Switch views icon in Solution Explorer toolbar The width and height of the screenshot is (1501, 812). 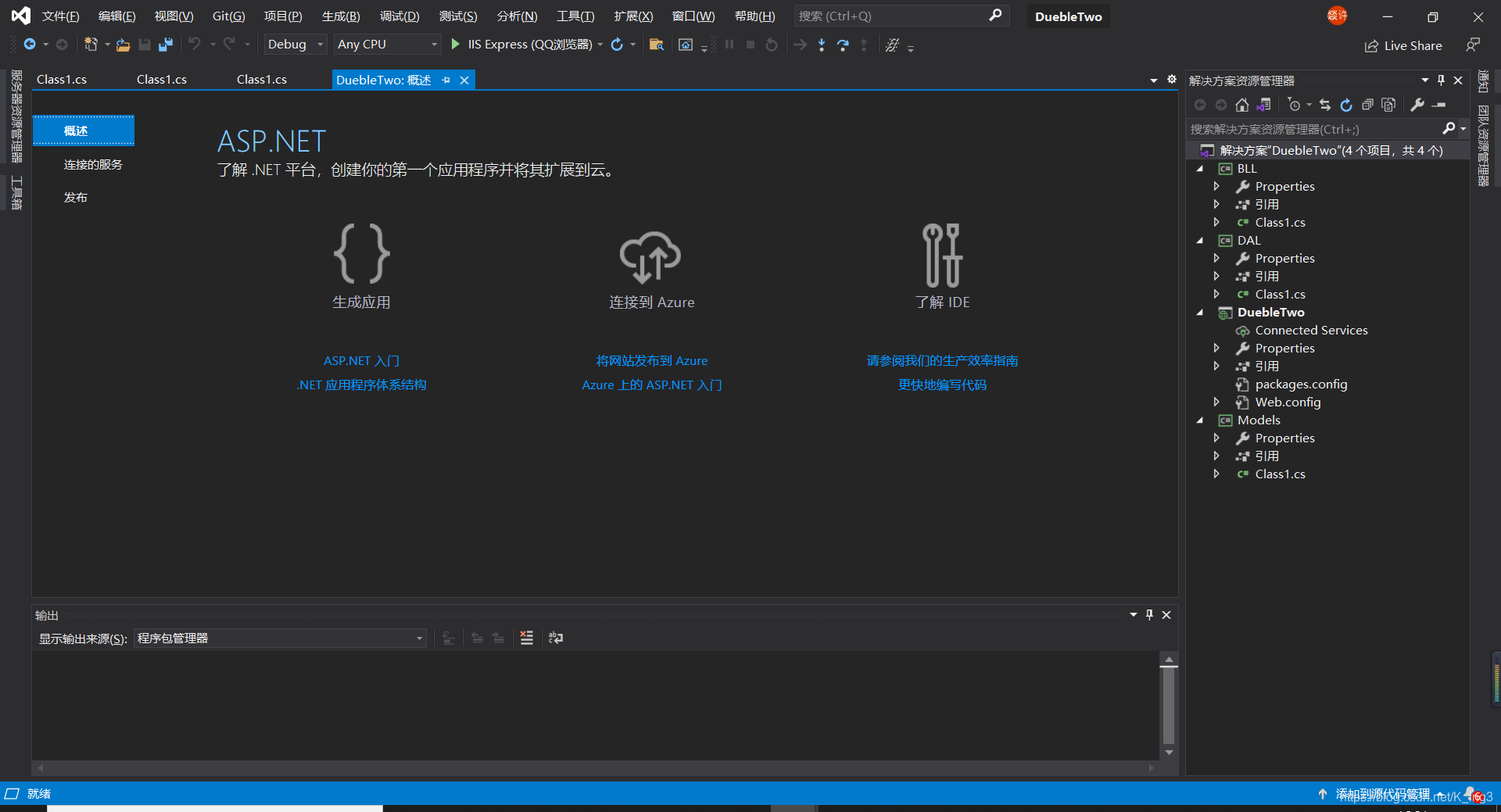[1263, 105]
